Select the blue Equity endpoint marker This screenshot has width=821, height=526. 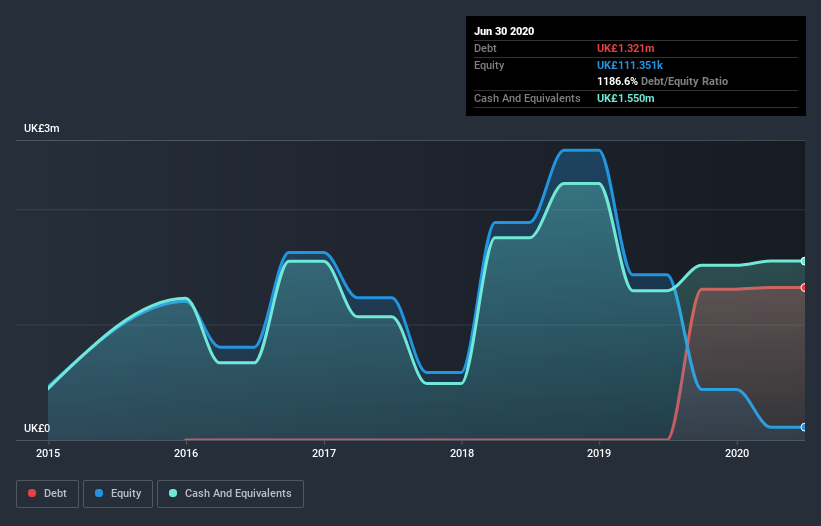point(803,427)
